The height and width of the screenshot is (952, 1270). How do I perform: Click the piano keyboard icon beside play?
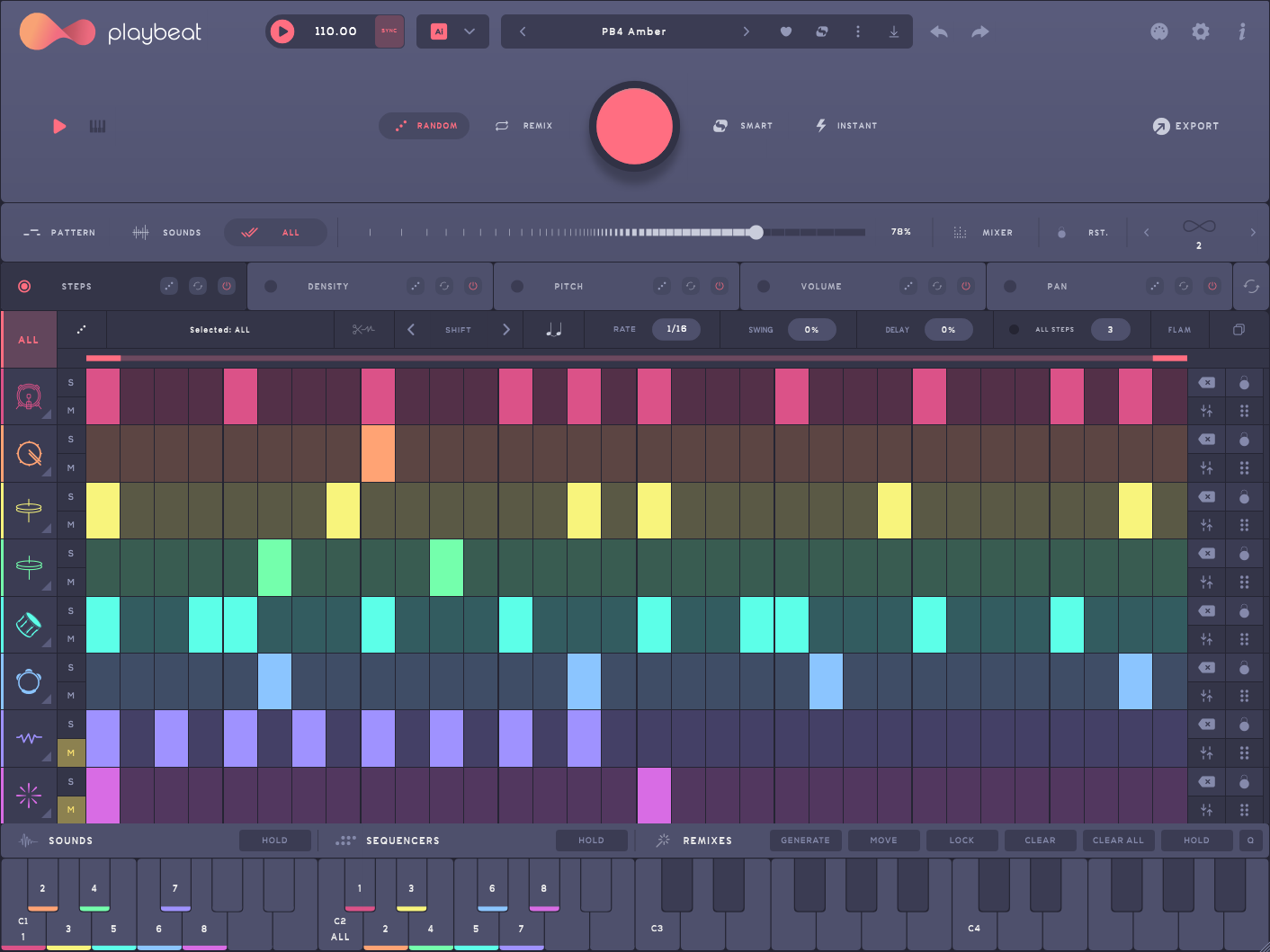tap(97, 127)
